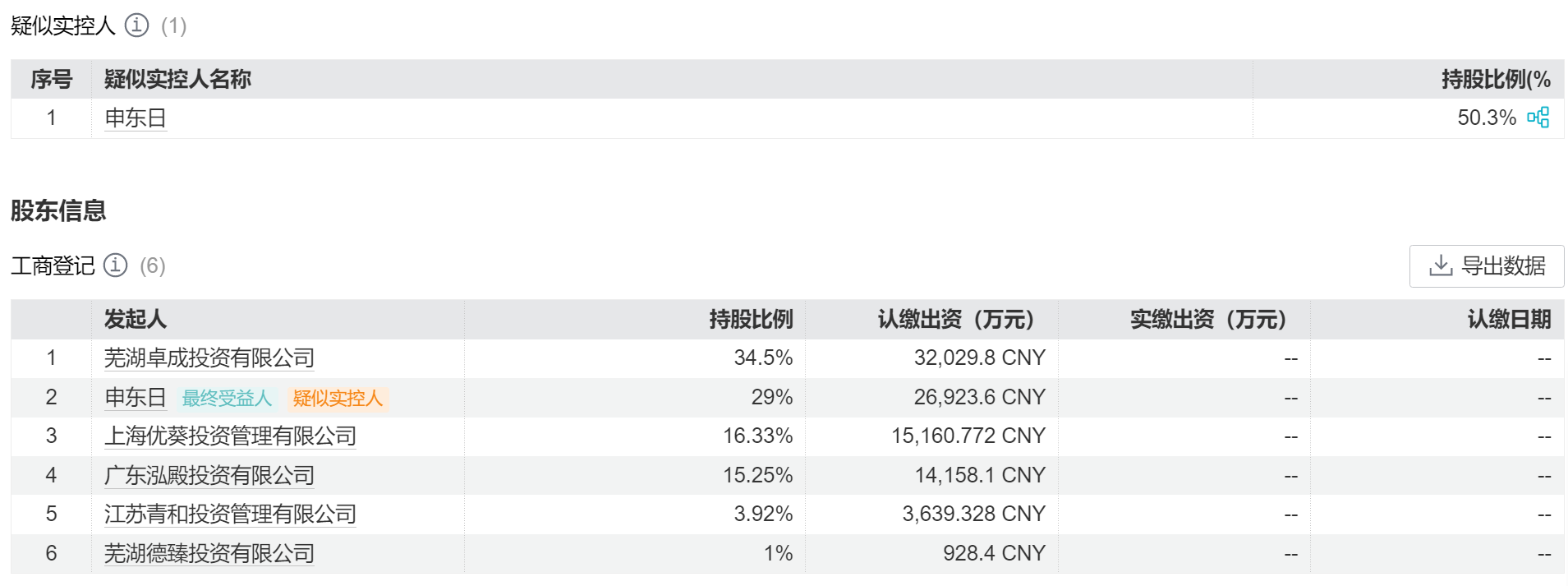Open 芜湖德臻投资有限公司 link
Viewport: 1568px width, 586px height.
(209, 554)
